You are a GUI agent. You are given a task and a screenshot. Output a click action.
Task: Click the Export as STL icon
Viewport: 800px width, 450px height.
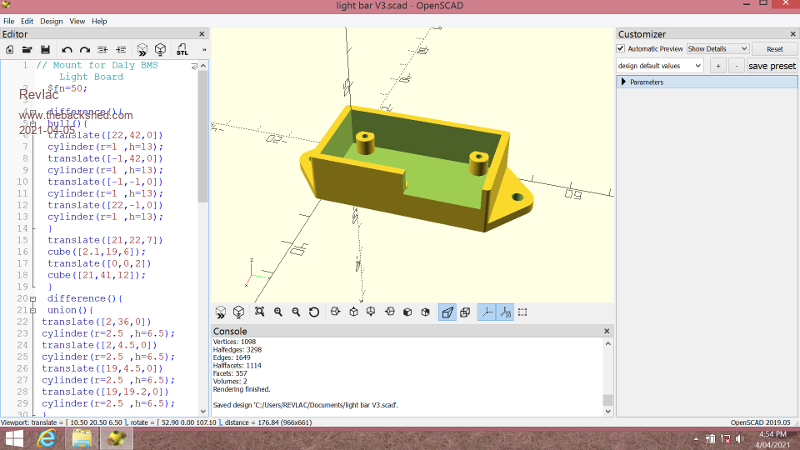[x=181, y=49]
